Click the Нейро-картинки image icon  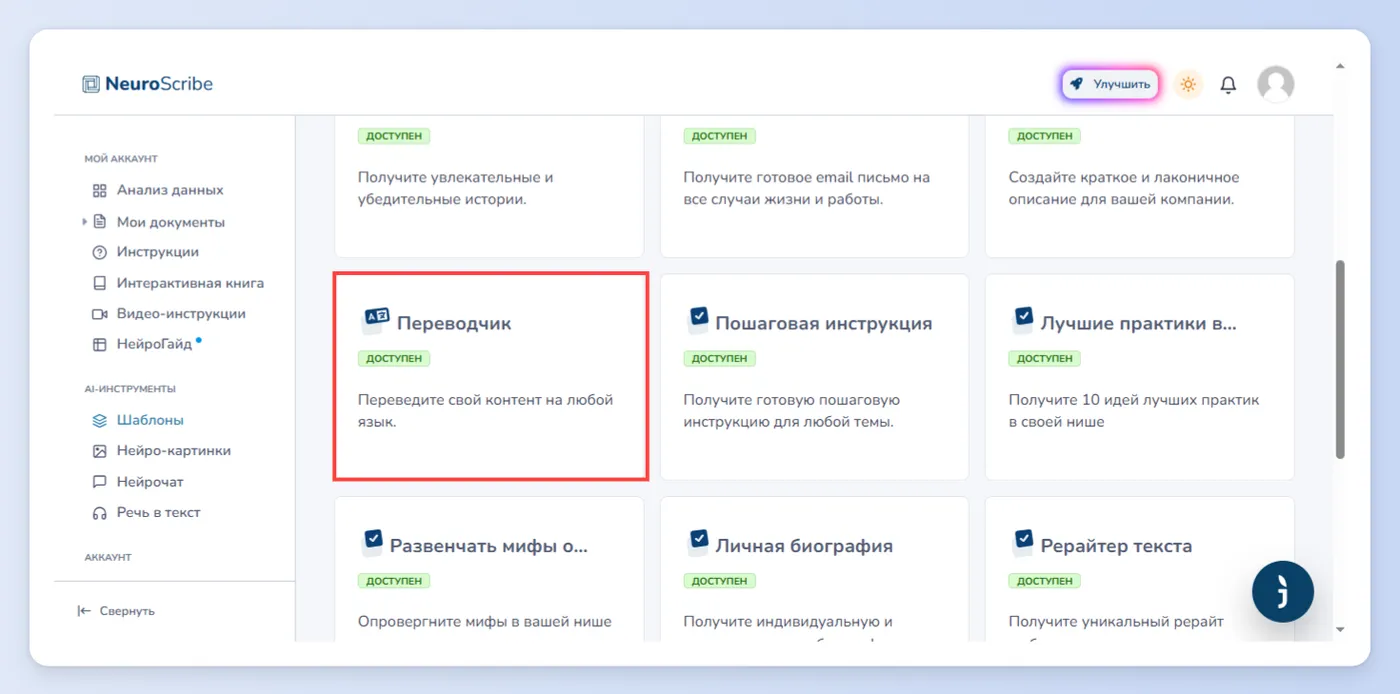[x=99, y=451]
